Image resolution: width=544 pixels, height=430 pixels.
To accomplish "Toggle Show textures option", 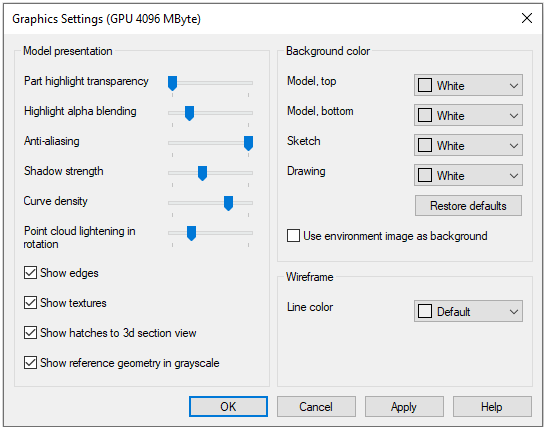I will [31, 303].
